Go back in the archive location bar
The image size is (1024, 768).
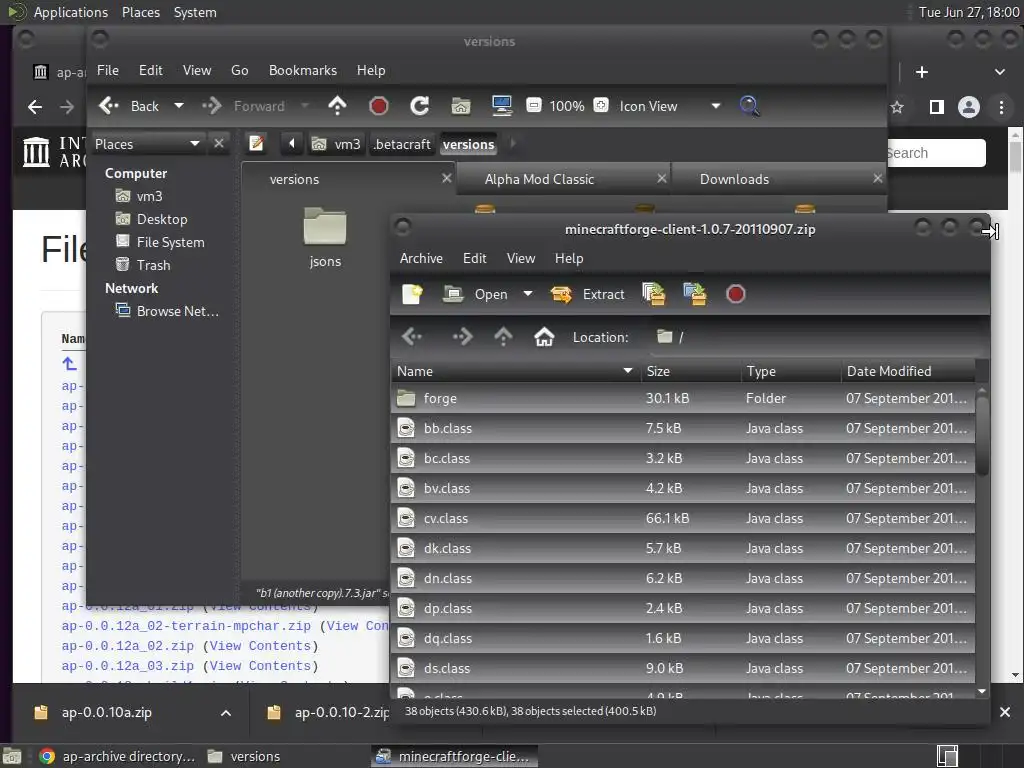pyautogui.click(x=413, y=337)
